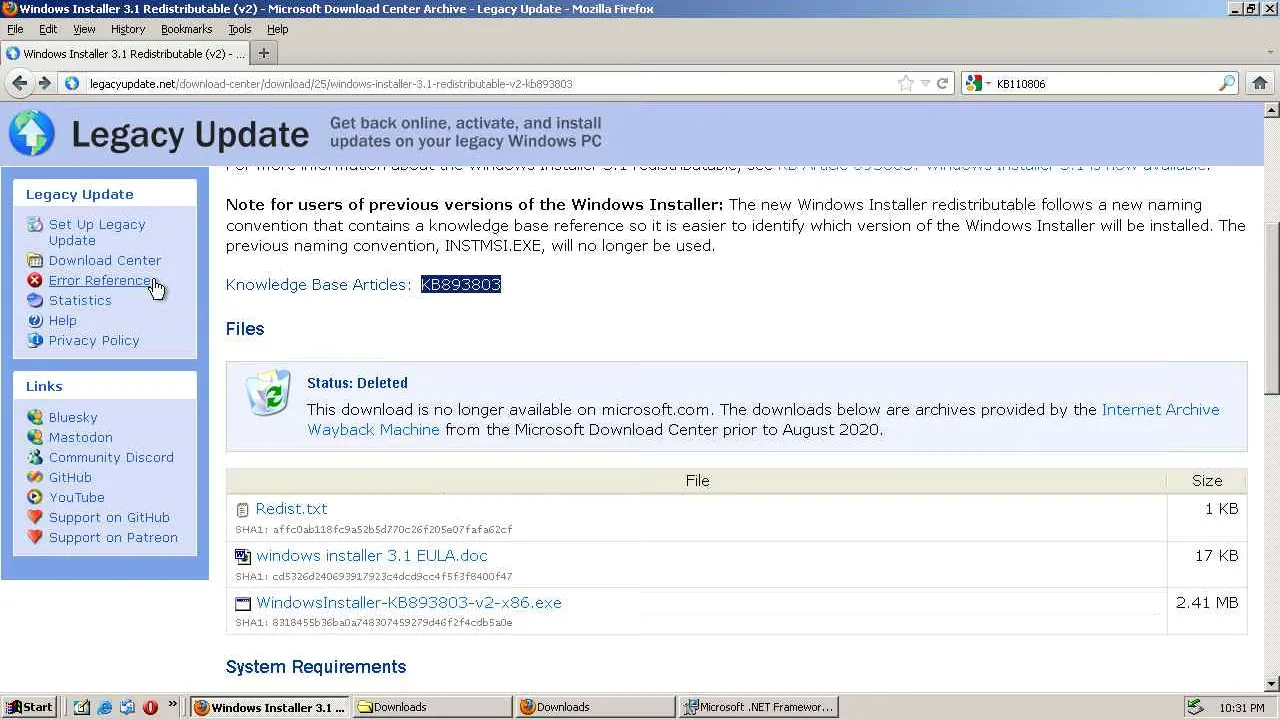Image resolution: width=1280 pixels, height=720 pixels.
Task: Open the address bar history dropdown arrow
Action: (x=925, y=83)
